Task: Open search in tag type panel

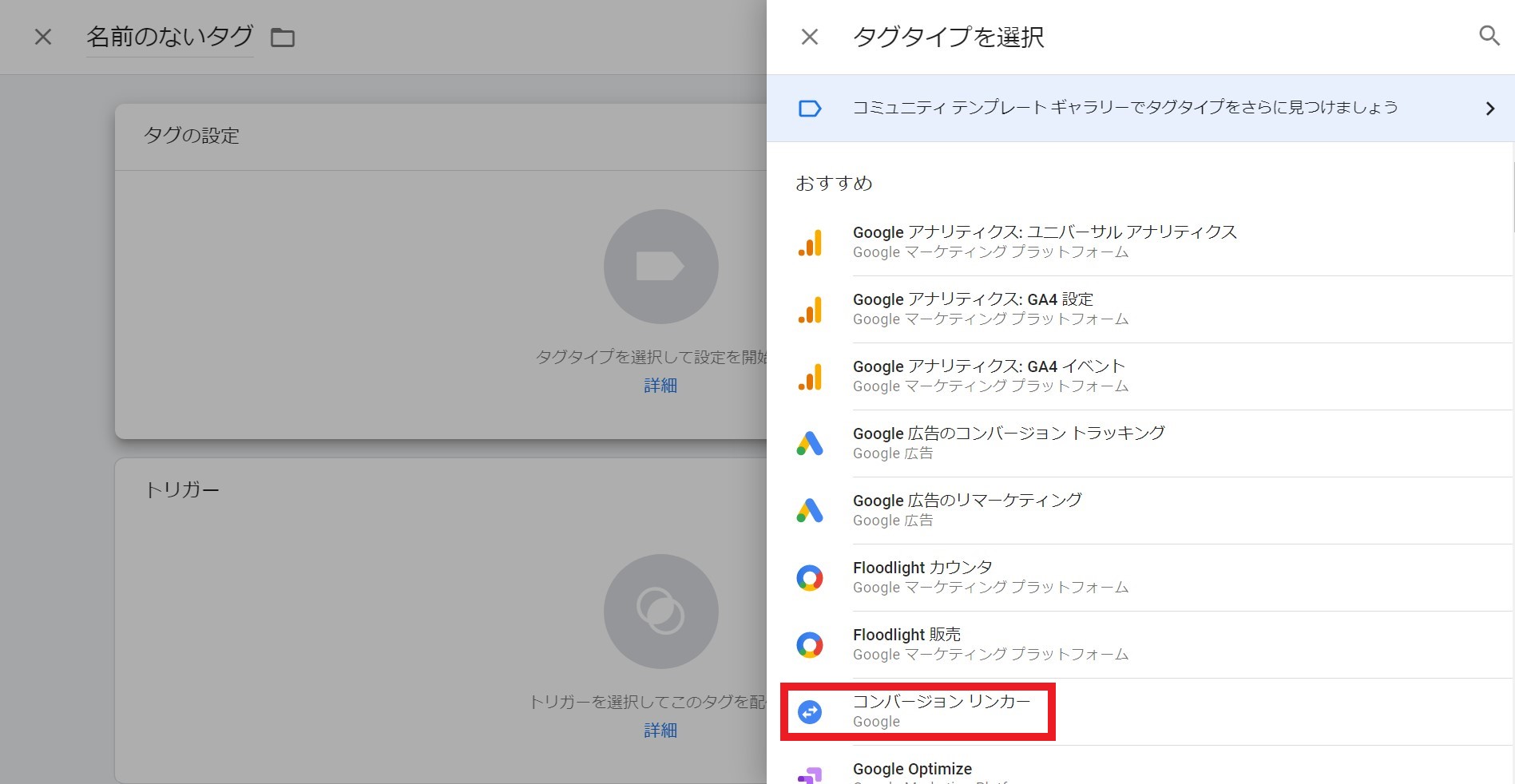Action: 1489,35
